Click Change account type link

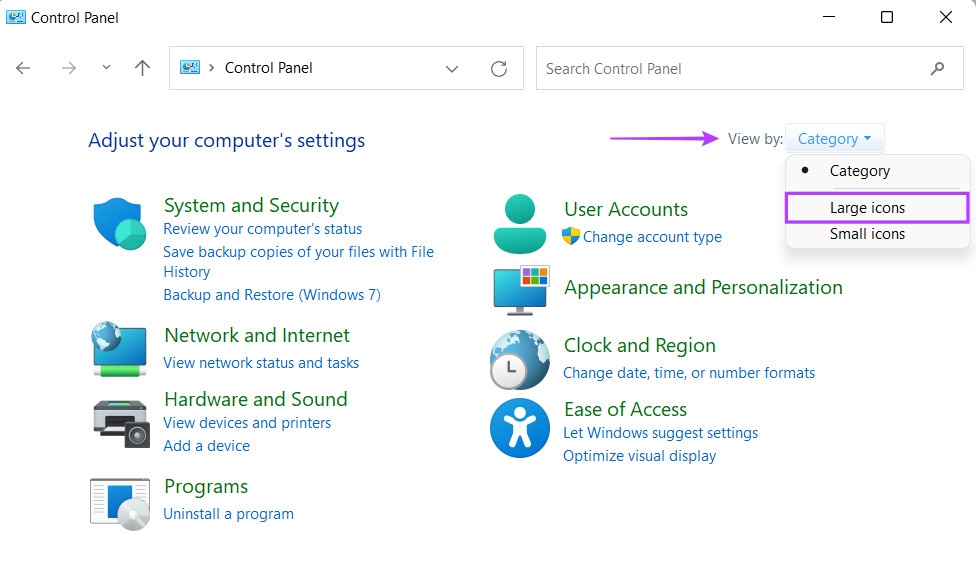coord(652,237)
